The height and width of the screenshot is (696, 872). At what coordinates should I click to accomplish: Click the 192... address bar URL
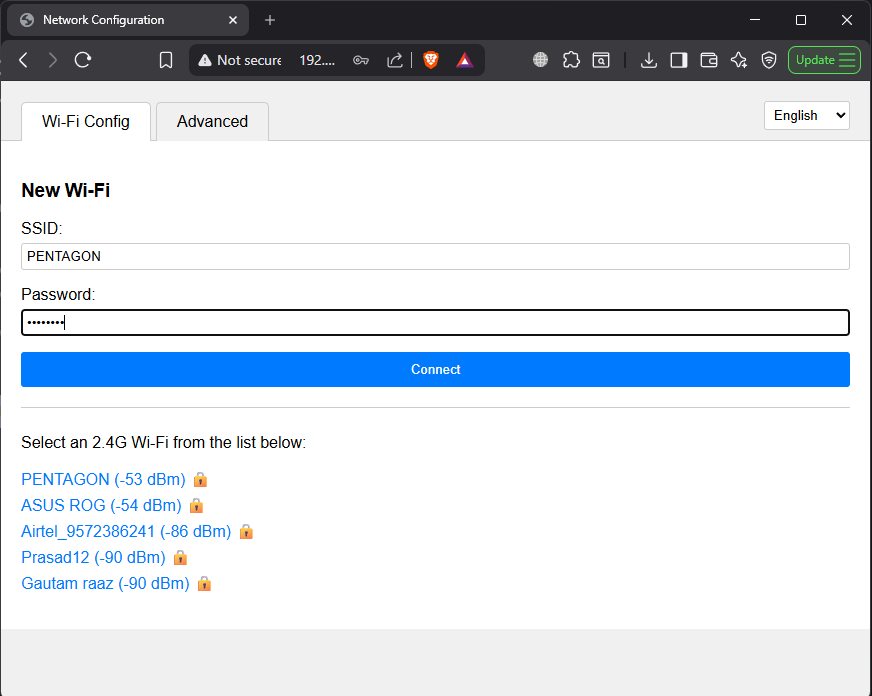[x=317, y=60]
